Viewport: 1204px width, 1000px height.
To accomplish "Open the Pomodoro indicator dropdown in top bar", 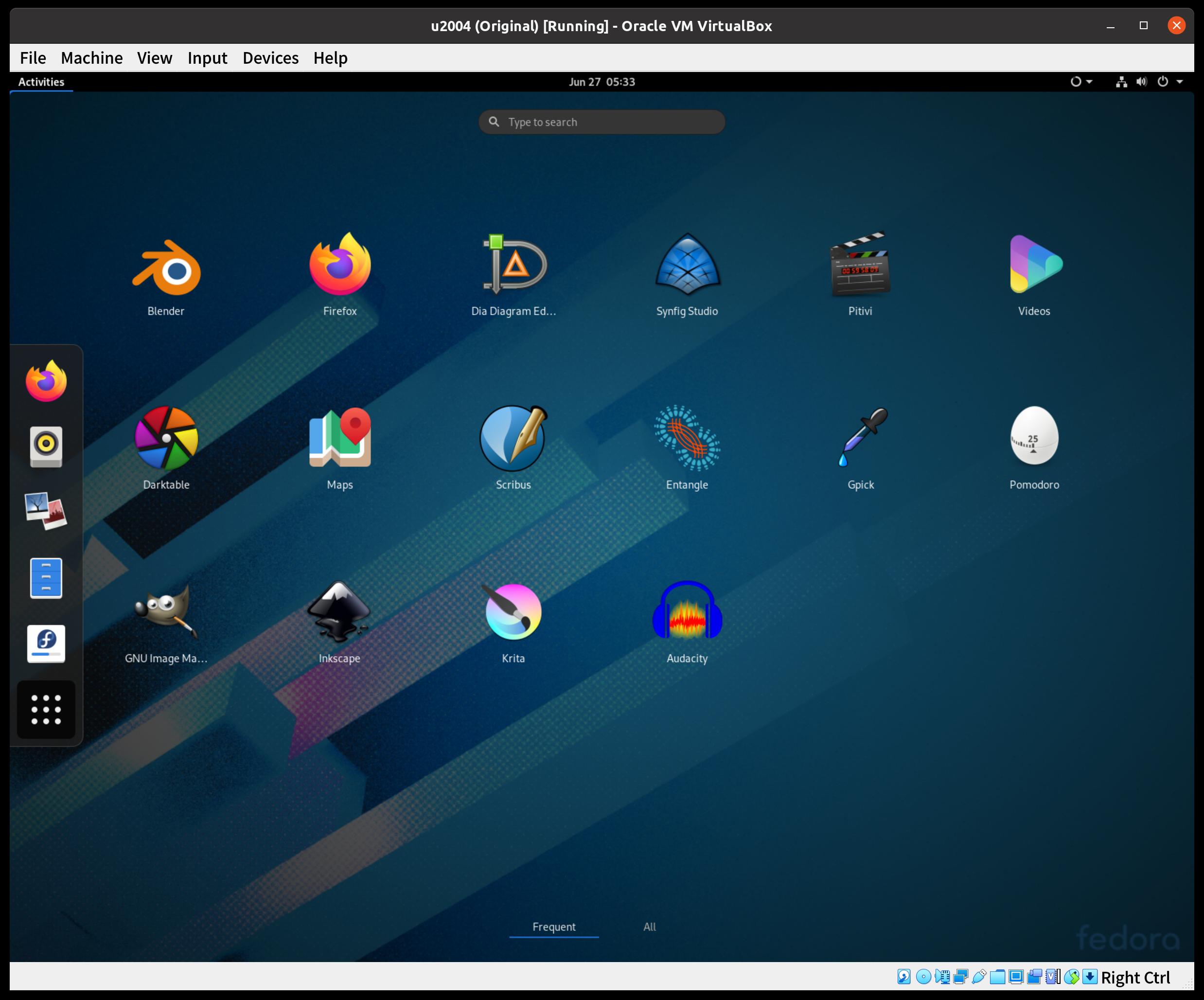I will [1081, 82].
